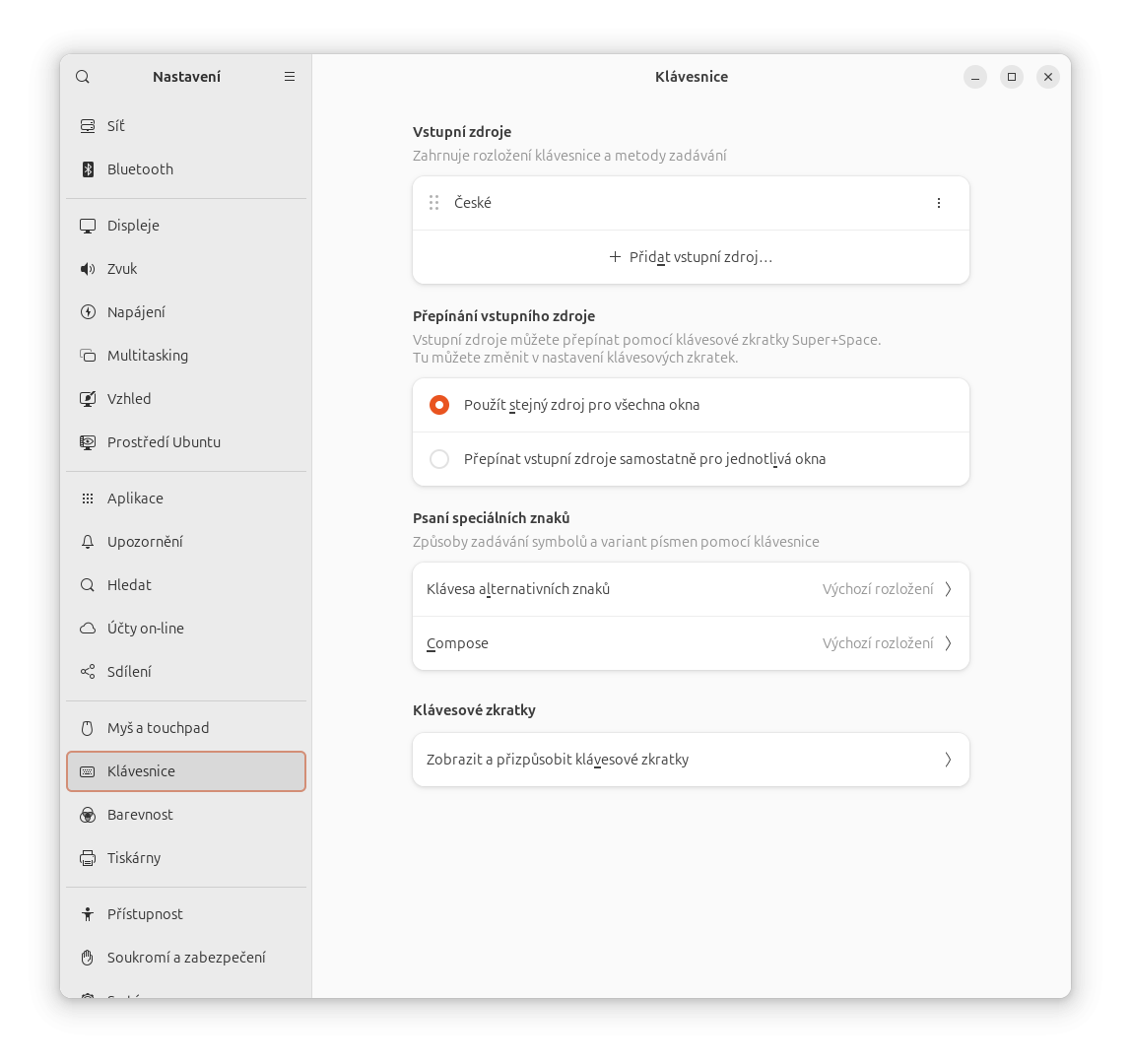
Task: Select 'Použít stejný zdroj pro všechna okna'
Action: tap(439, 405)
